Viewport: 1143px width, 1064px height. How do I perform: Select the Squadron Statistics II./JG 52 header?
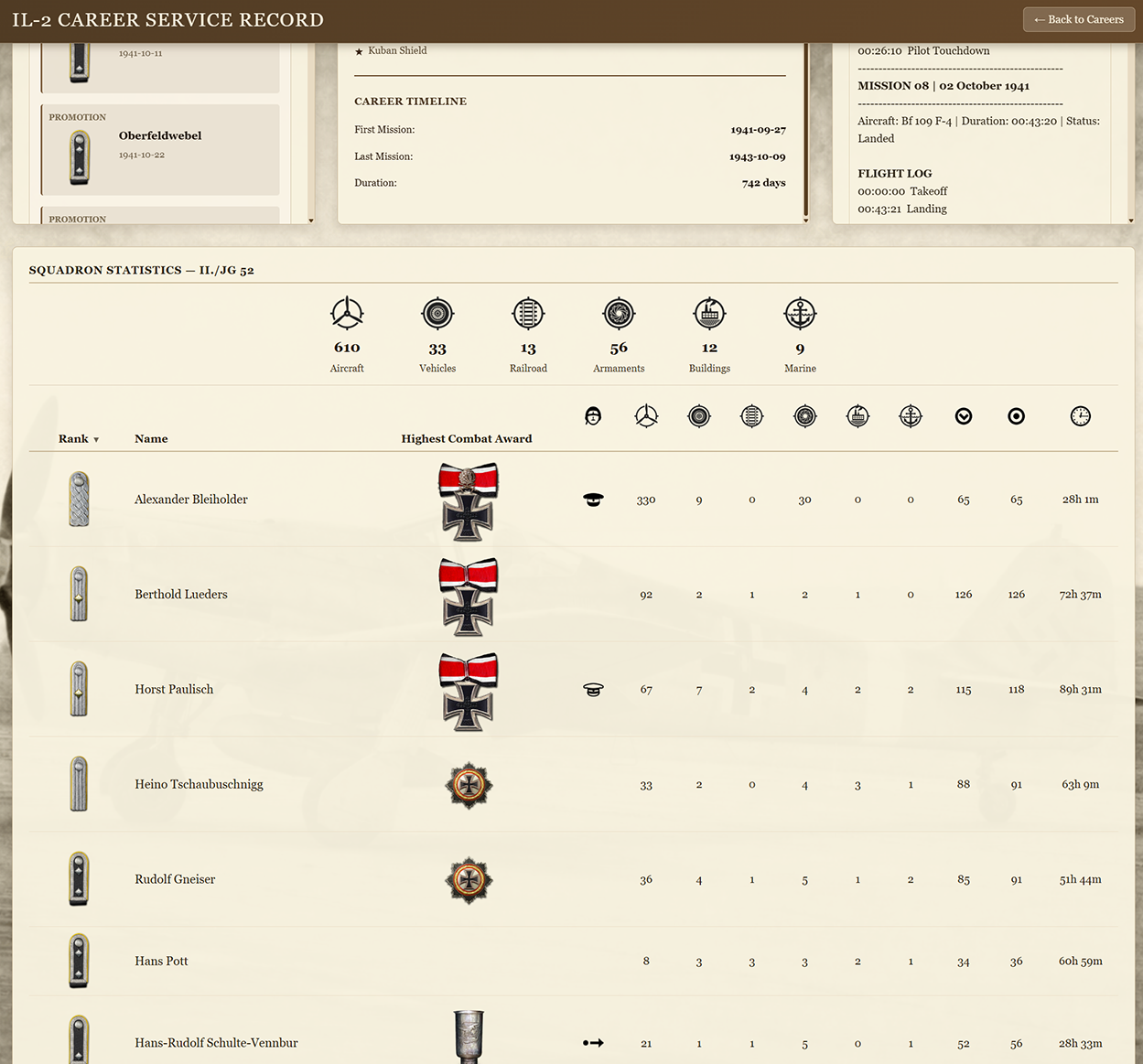(142, 270)
